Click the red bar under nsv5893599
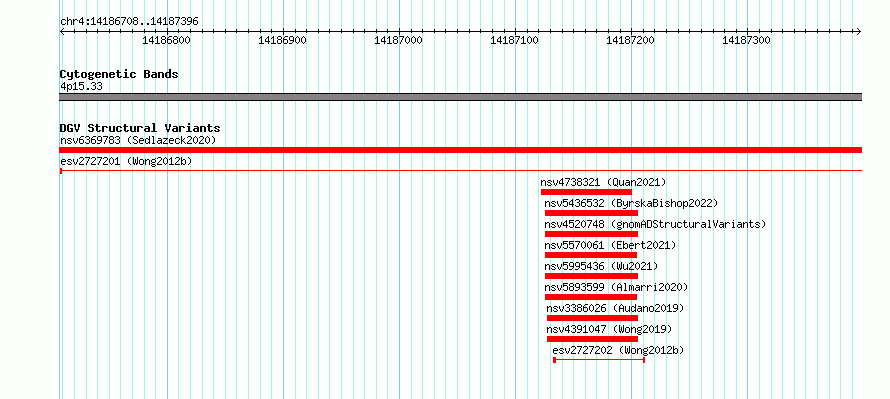The height and width of the screenshot is (399, 890). tap(591, 297)
